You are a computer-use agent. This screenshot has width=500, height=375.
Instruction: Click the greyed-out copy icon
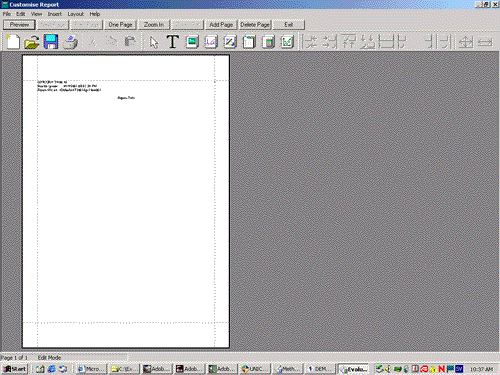pos(111,42)
